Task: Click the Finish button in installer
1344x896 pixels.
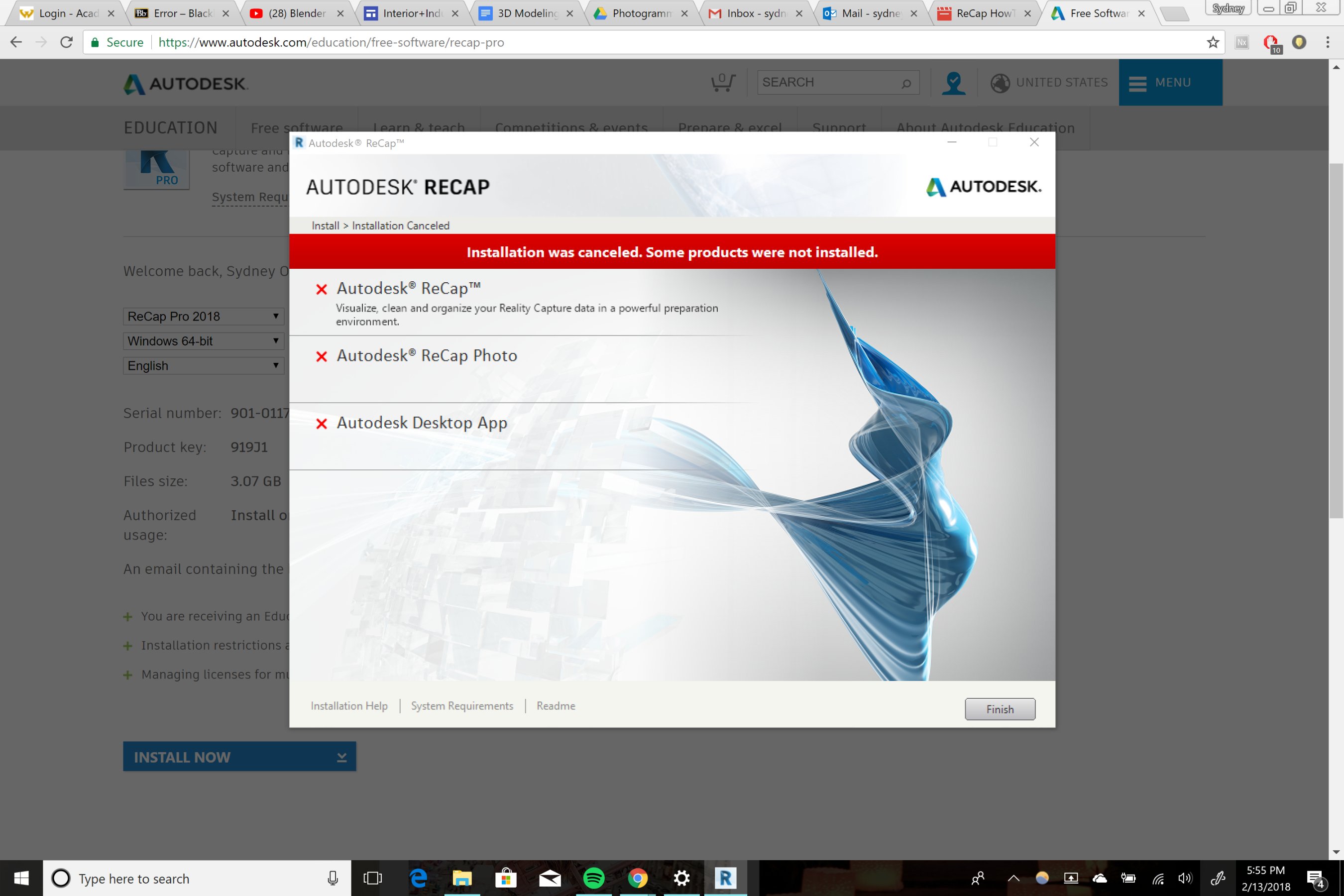Action: [1000, 709]
